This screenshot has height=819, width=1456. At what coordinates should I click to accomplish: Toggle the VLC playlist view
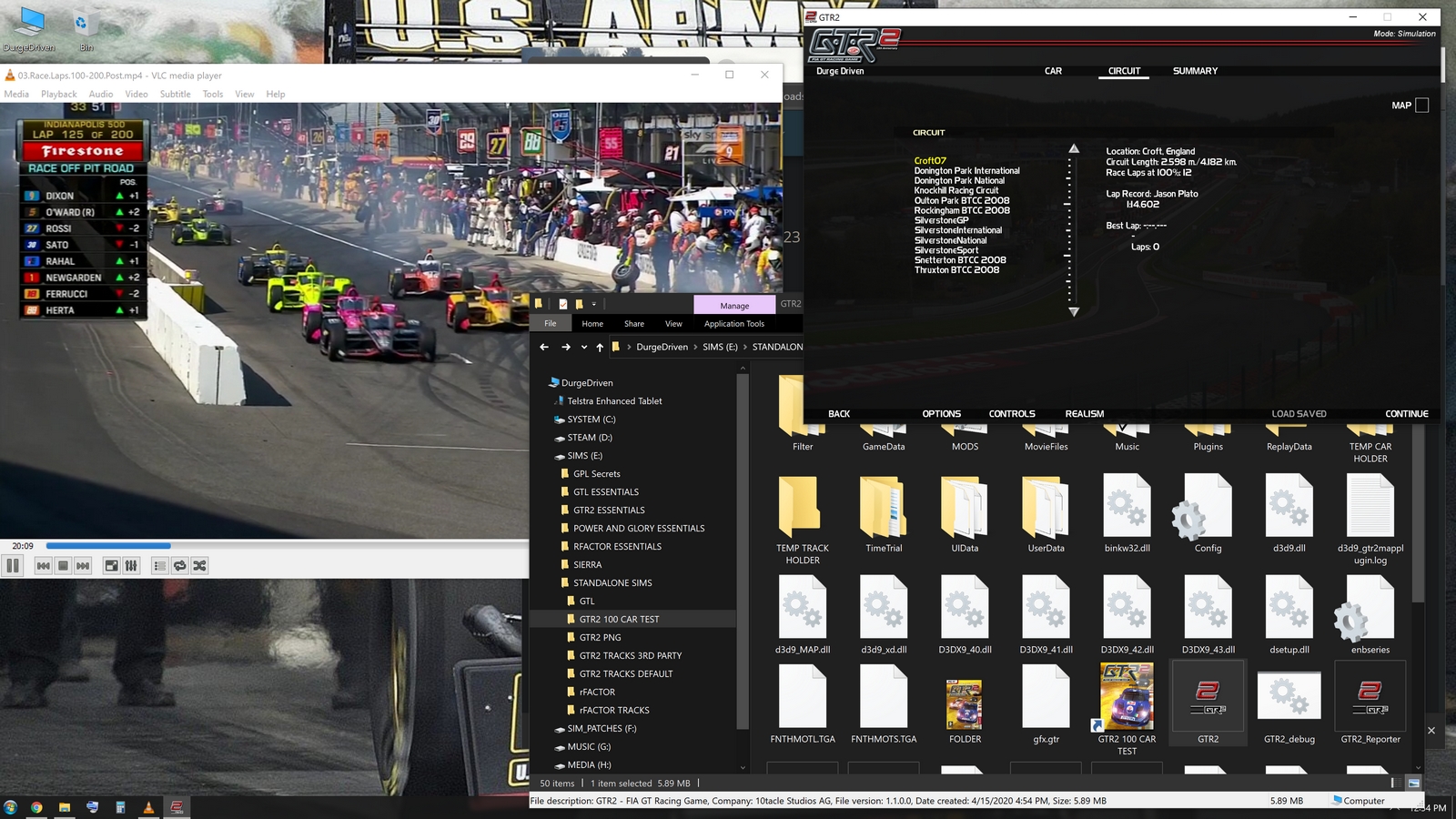click(159, 566)
